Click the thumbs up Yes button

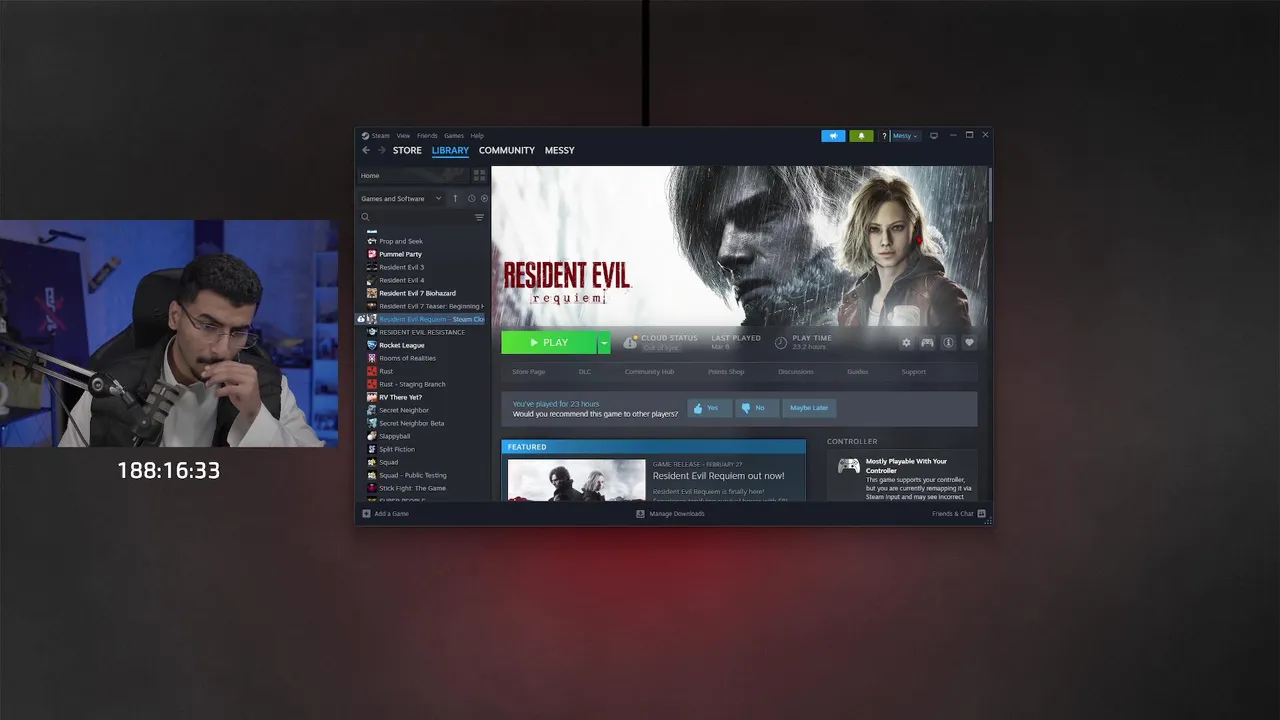[710, 408]
